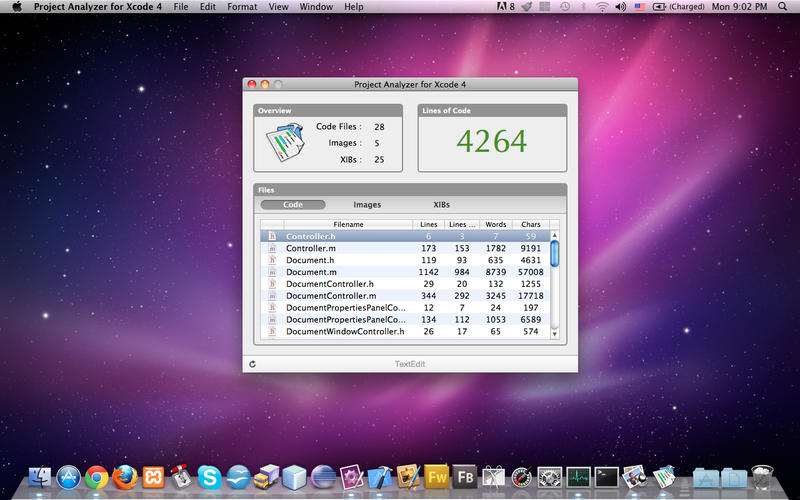Click the file icon beside DocumentWindowController.h
The image size is (800, 500).
[272, 332]
